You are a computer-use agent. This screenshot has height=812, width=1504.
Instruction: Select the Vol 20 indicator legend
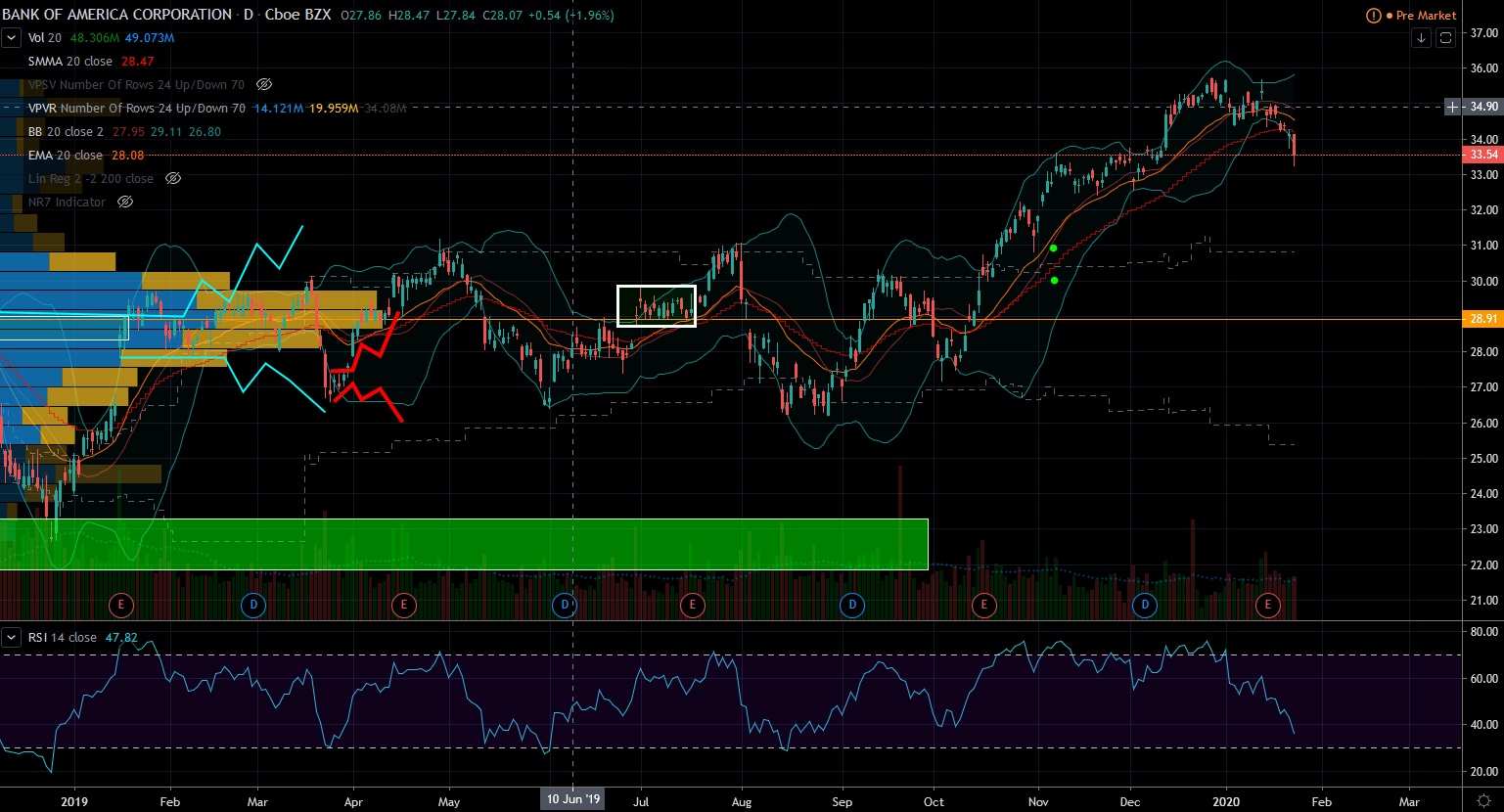click(x=44, y=38)
